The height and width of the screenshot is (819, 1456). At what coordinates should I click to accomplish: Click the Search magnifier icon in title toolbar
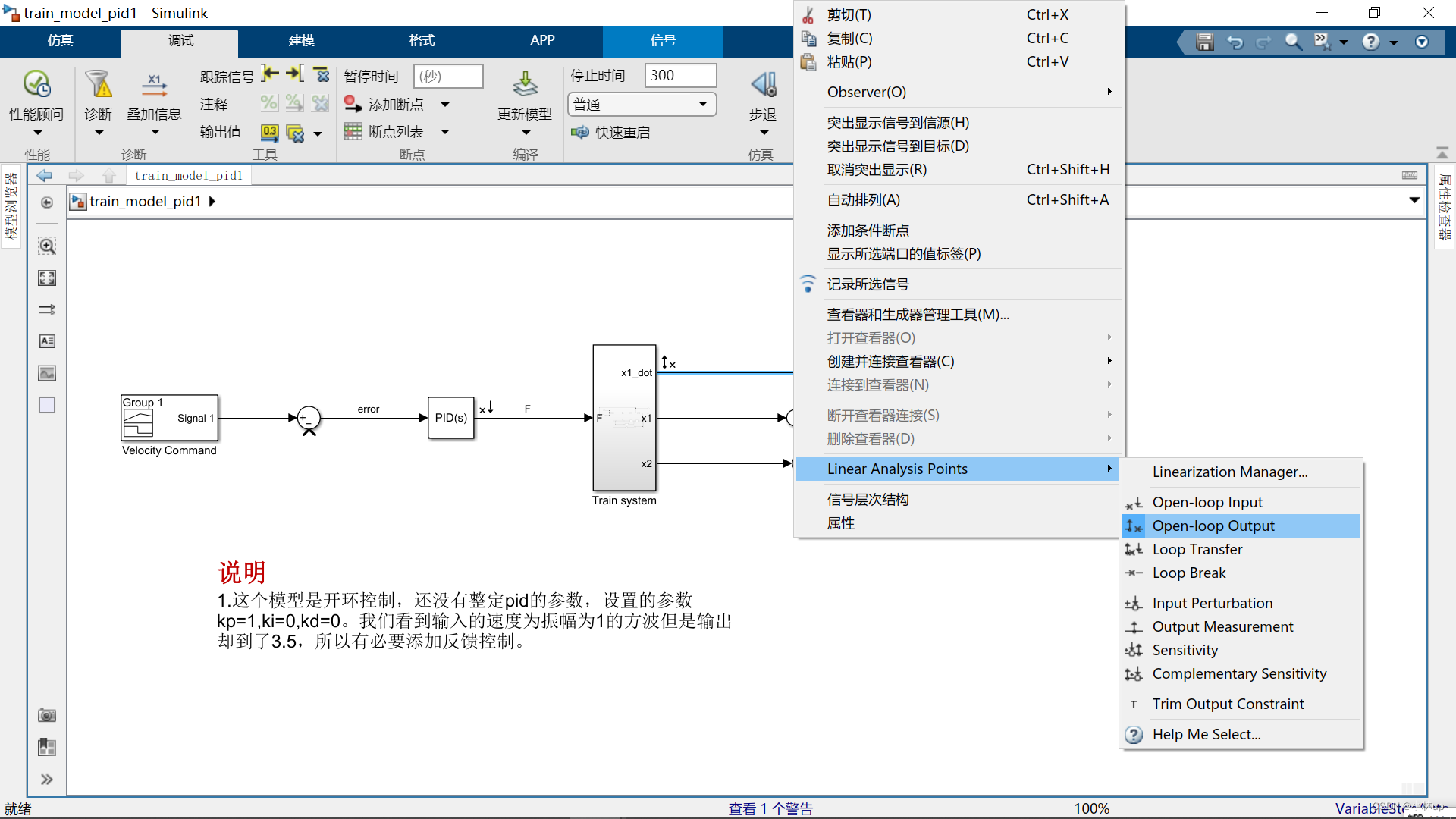point(1293,42)
